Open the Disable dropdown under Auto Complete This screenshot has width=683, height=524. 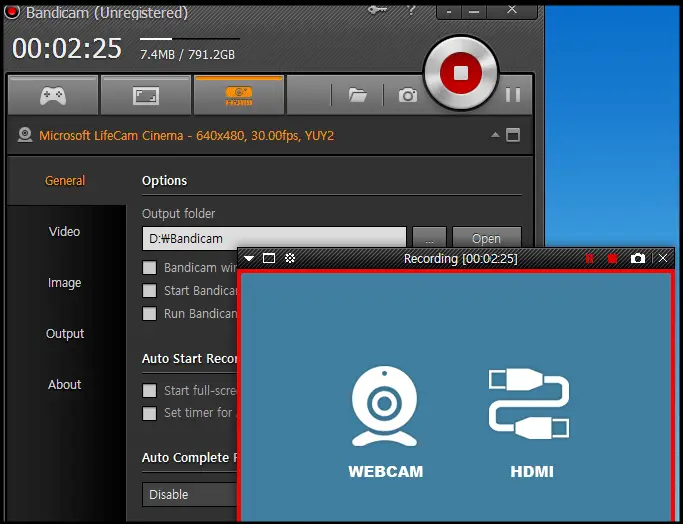pyautogui.click(x=189, y=494)
